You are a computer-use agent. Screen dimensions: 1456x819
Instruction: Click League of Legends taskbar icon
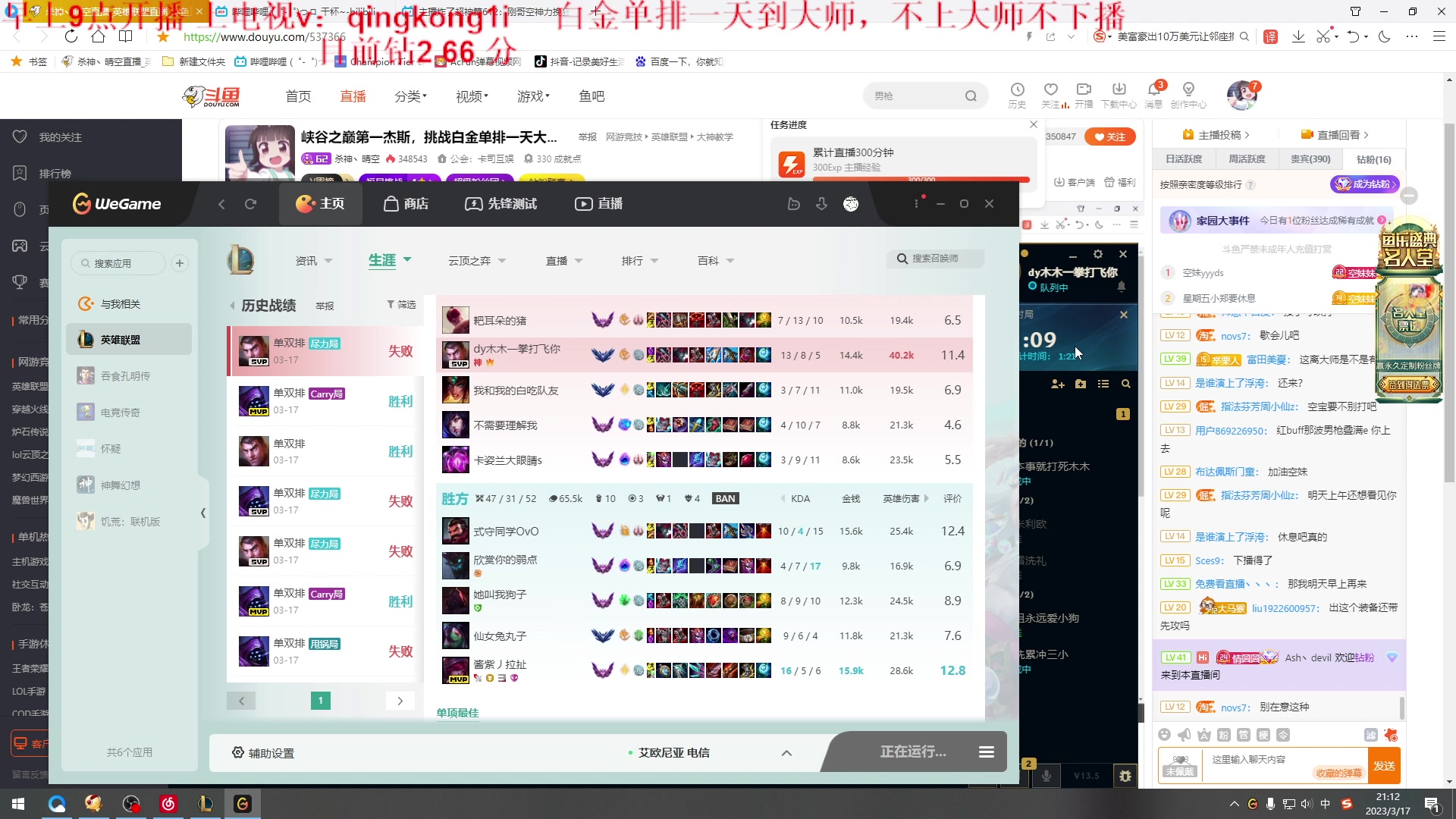point(206,804)
